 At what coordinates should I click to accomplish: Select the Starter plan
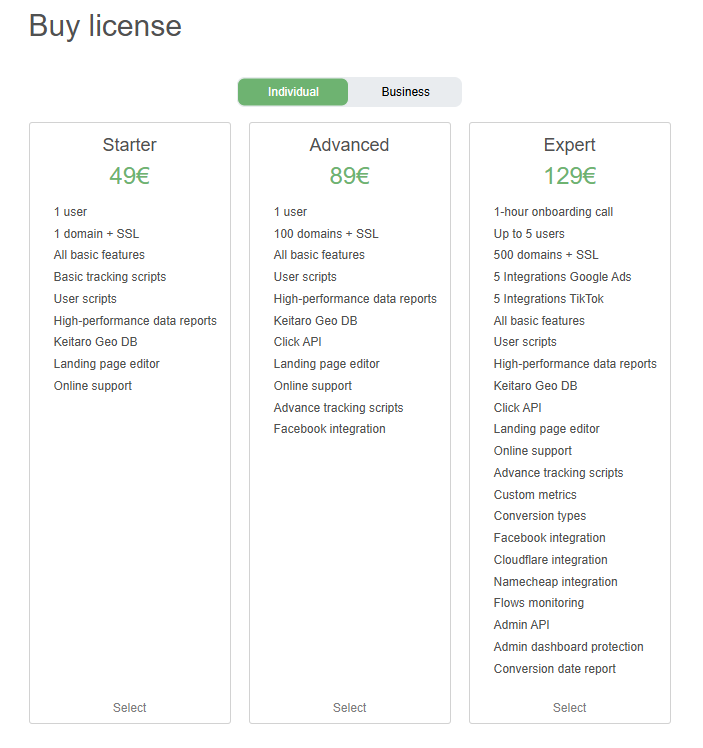[x=130, y=707]
